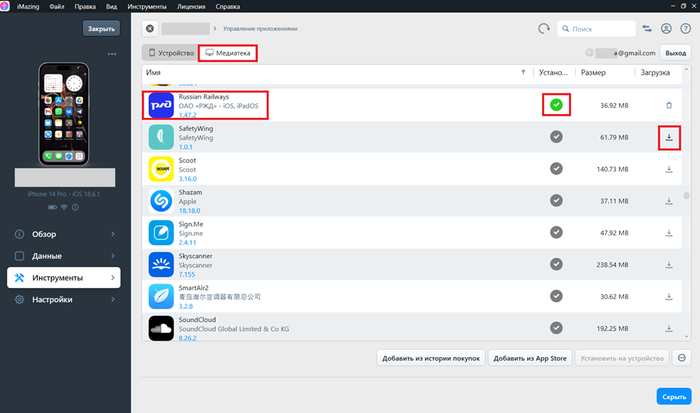Click the Загрузка column header
The image size is (700, 413).
[655, 72]
